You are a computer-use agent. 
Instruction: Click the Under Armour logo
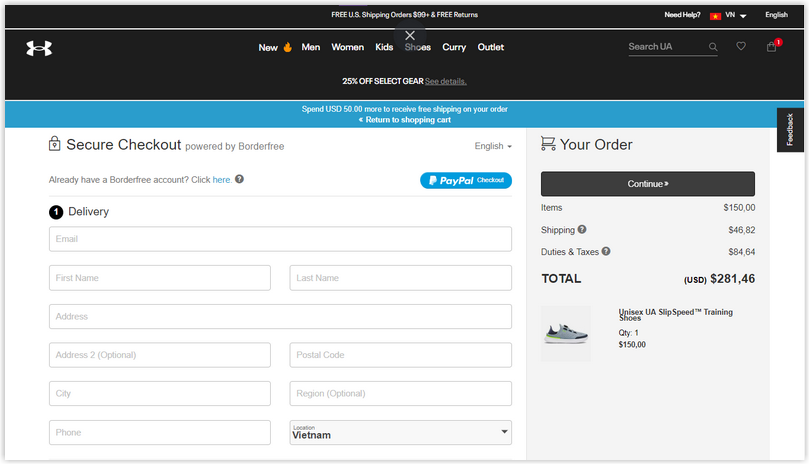pos(39,48)
